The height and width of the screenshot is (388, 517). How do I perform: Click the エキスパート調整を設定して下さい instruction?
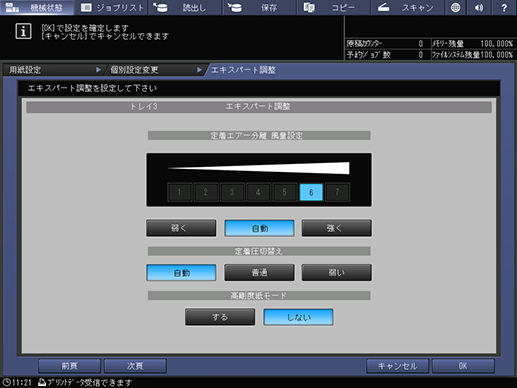[x=92, y=88]
